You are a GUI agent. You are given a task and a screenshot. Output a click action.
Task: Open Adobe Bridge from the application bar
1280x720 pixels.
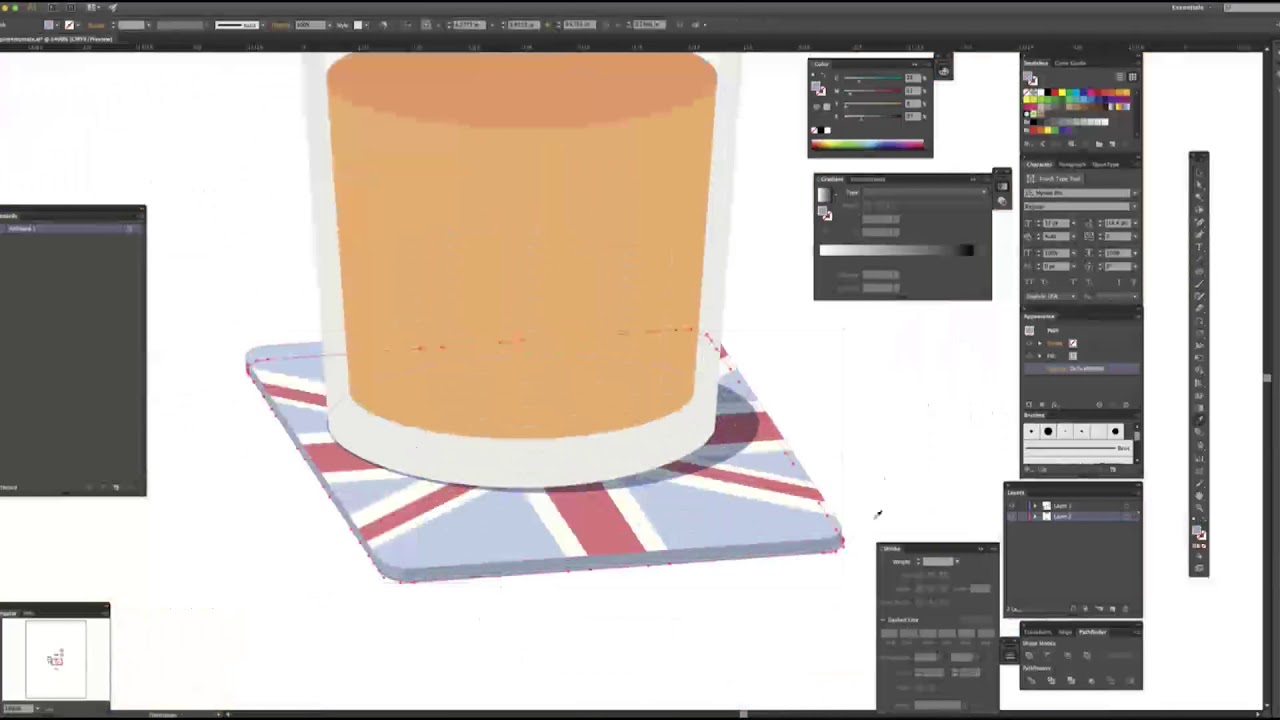pos(52,7)
